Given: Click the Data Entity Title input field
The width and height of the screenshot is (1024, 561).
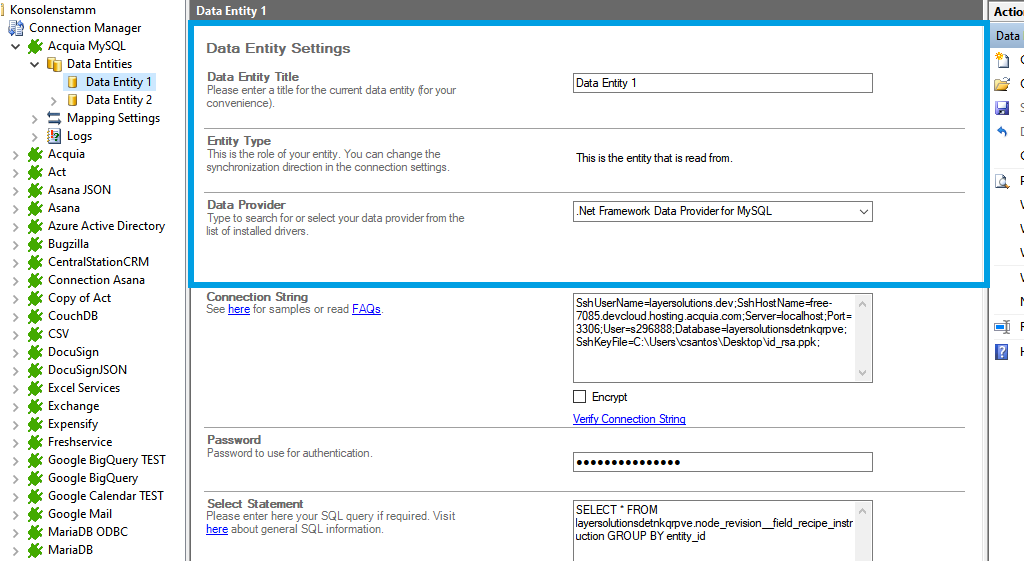Looking at the screenshot, I should pyautogui.click(x=722, y=83).
